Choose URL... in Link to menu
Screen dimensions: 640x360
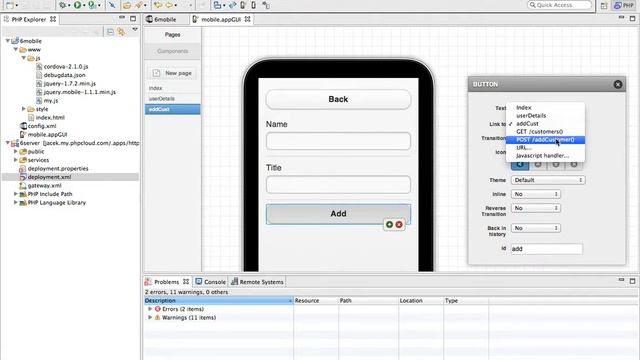(x=545, y=148)
